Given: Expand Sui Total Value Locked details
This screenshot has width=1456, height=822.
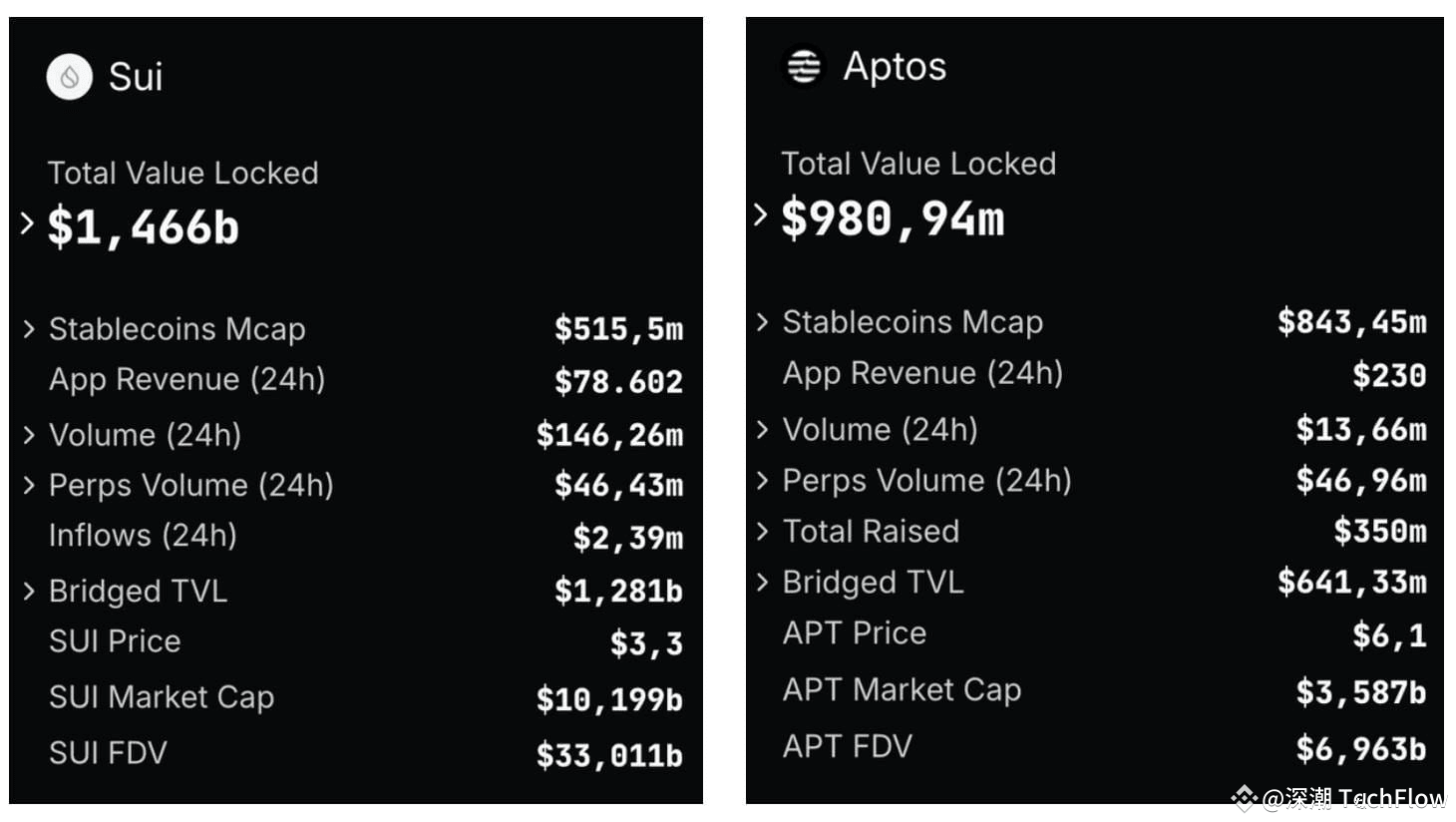Looking at the screenshot, I should tap(27, 223).
